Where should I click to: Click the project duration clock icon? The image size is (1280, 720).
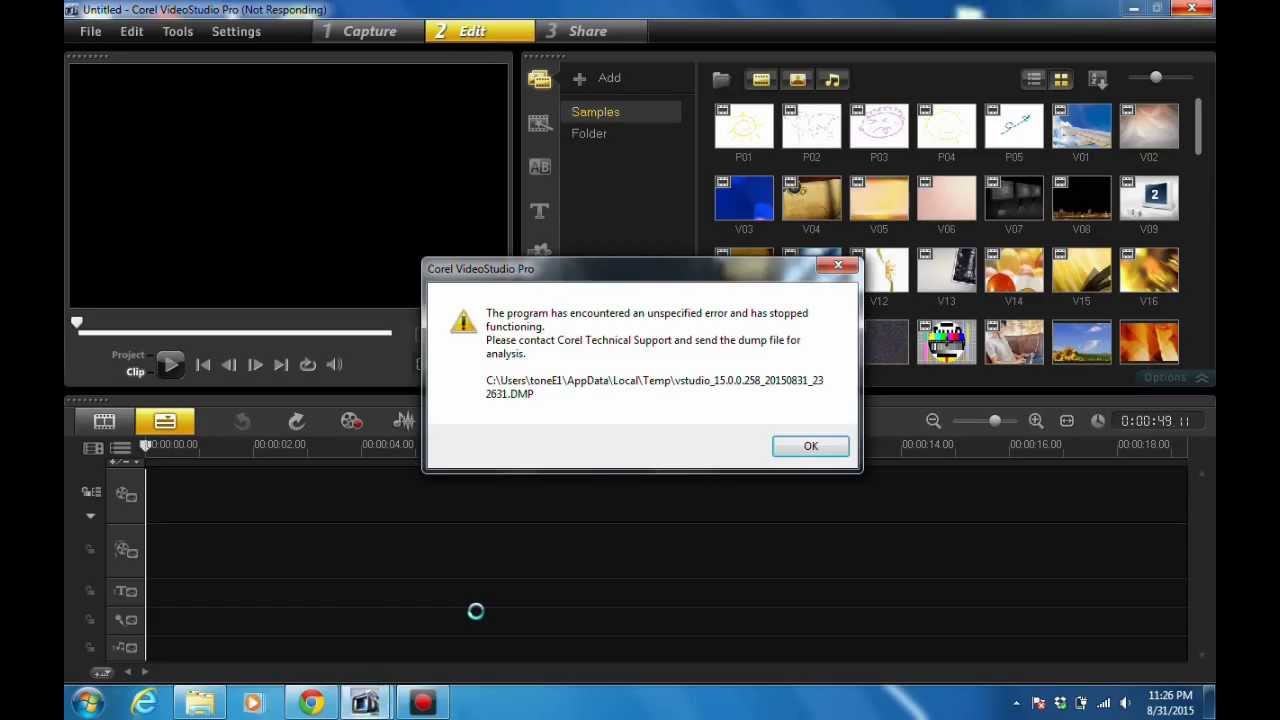pos(1098,421)
